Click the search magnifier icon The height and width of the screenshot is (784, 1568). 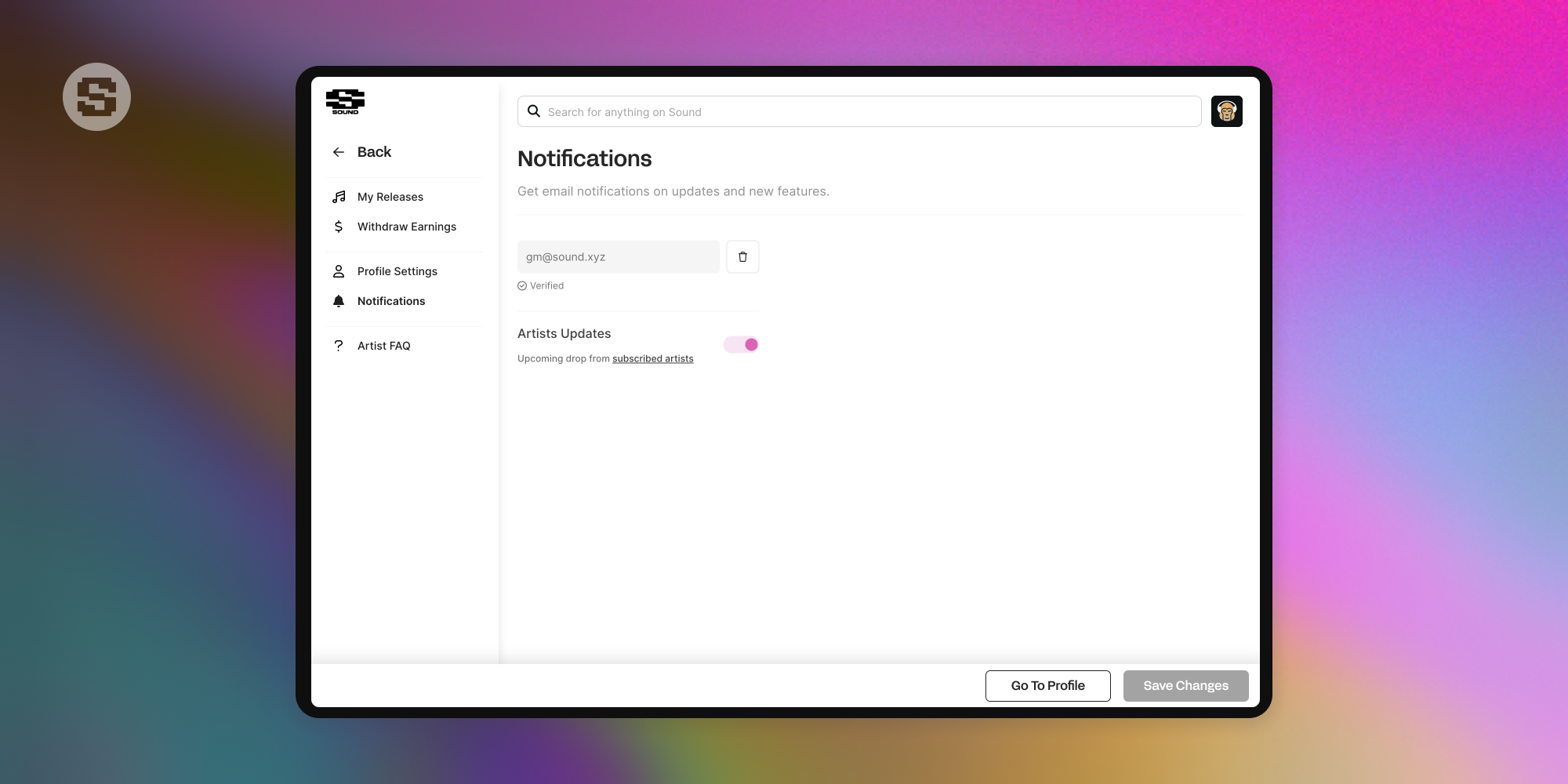tap(534, 111)
